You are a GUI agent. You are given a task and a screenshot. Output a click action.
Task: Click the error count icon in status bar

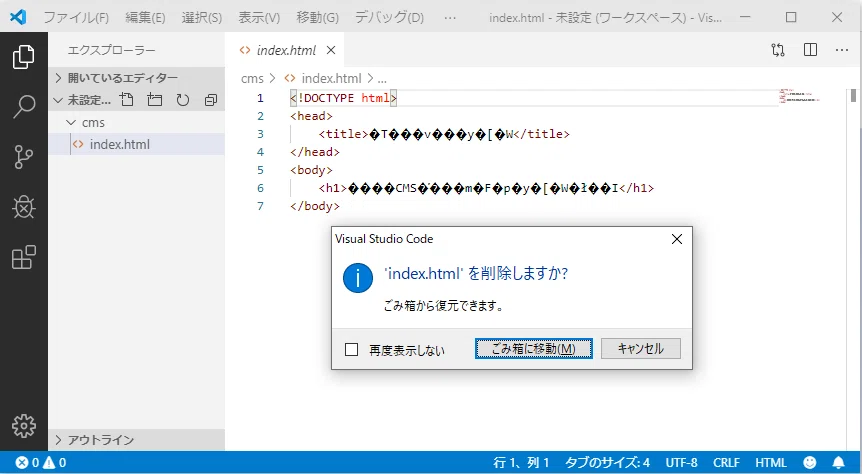(x=21, y=462)
